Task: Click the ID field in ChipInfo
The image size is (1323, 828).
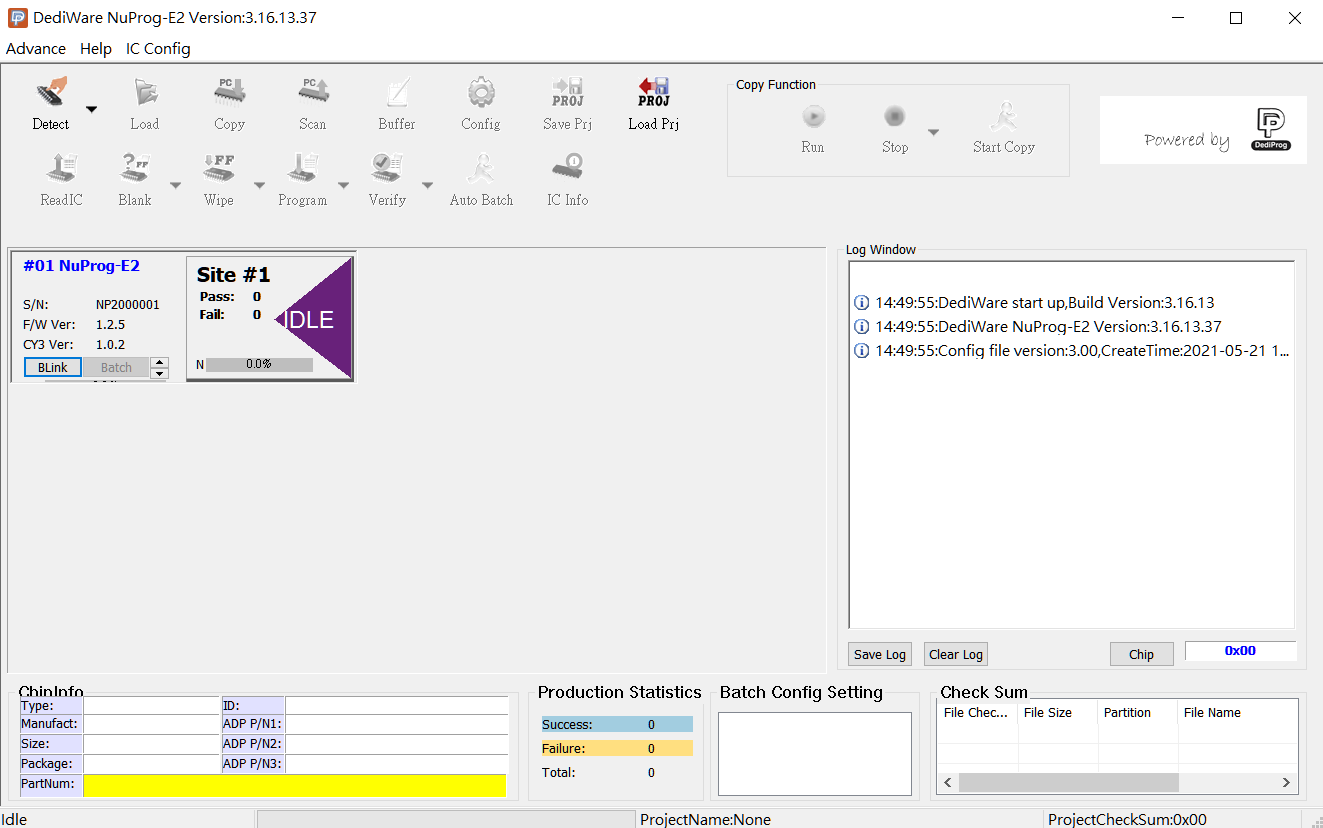Action: (396, 705)
